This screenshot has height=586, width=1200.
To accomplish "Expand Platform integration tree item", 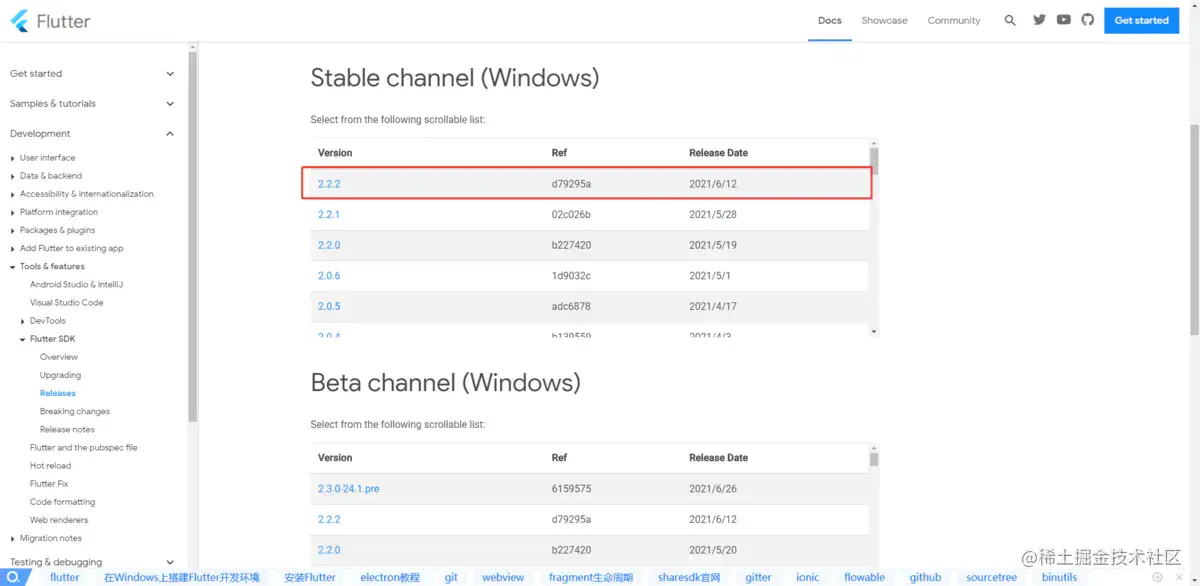I will 59,212.
